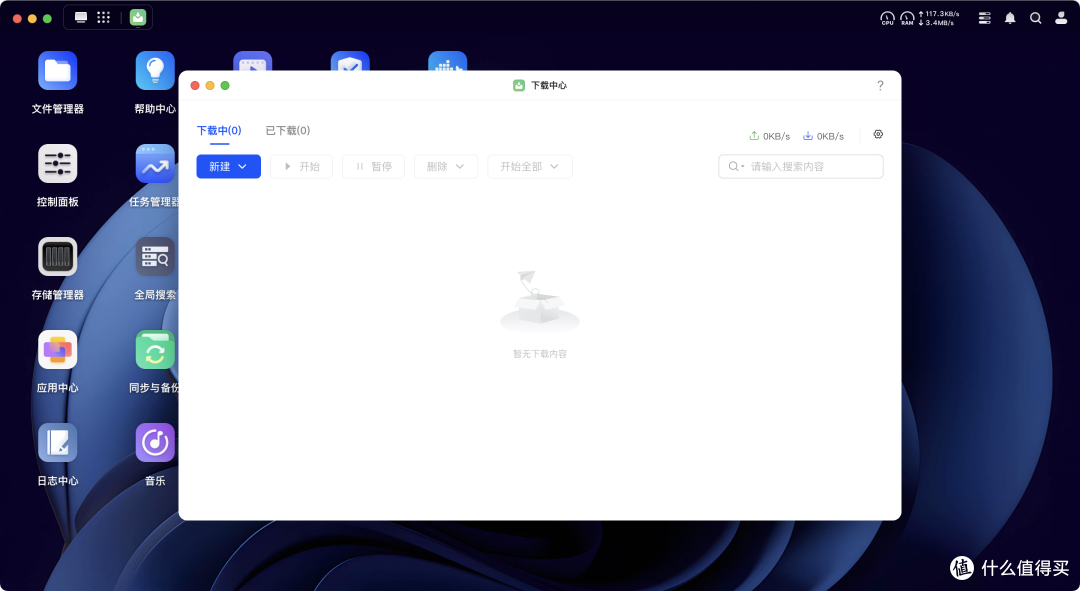This screenshot has width=1080, height=591.
Task: Focus the 请输入搜索内容 search field
Action: tap(800, 167)
